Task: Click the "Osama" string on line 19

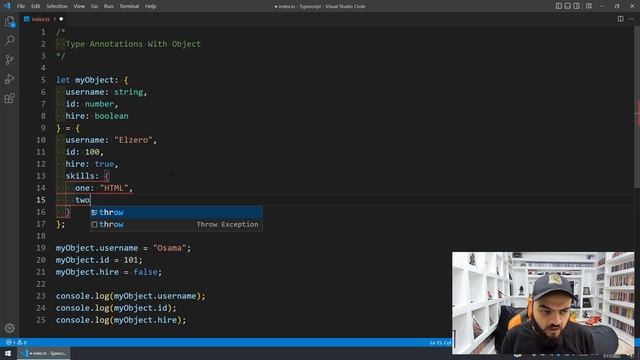Action: point(169,248)
